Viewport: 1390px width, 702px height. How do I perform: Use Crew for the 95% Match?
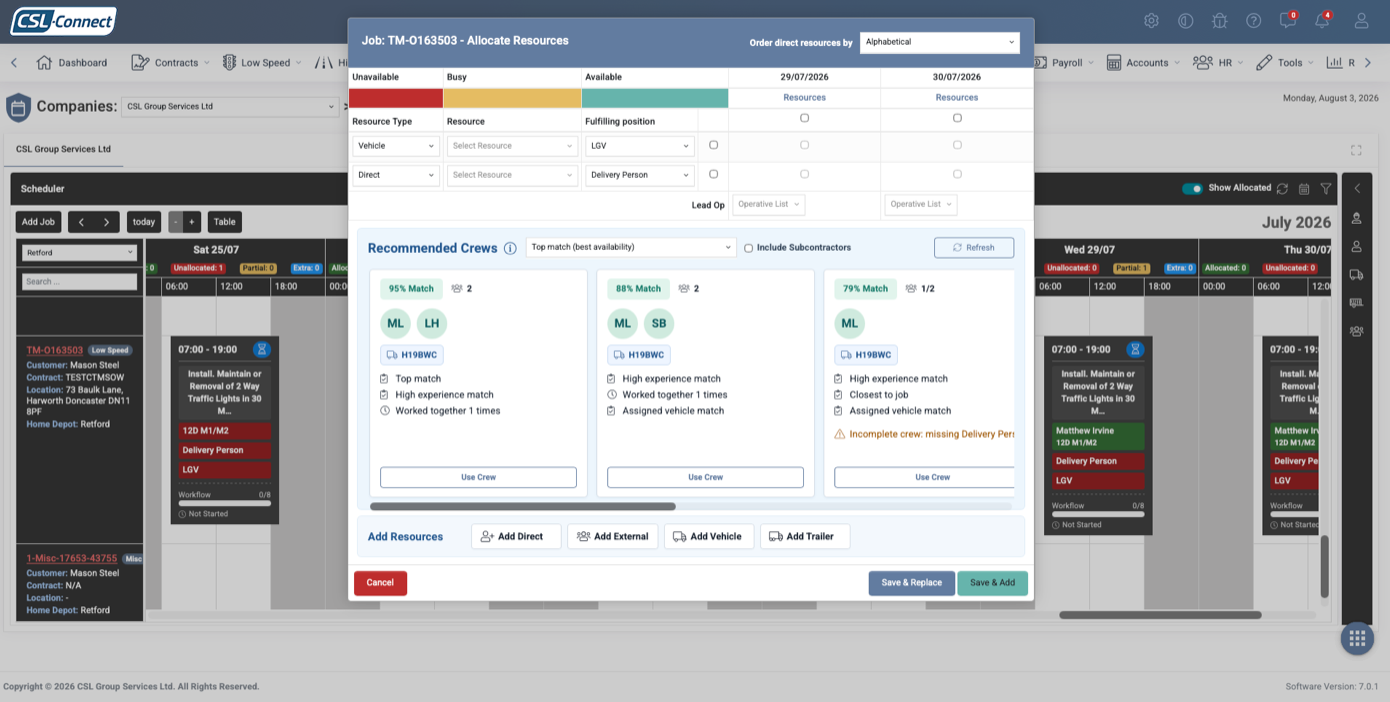tap(478, 477)
